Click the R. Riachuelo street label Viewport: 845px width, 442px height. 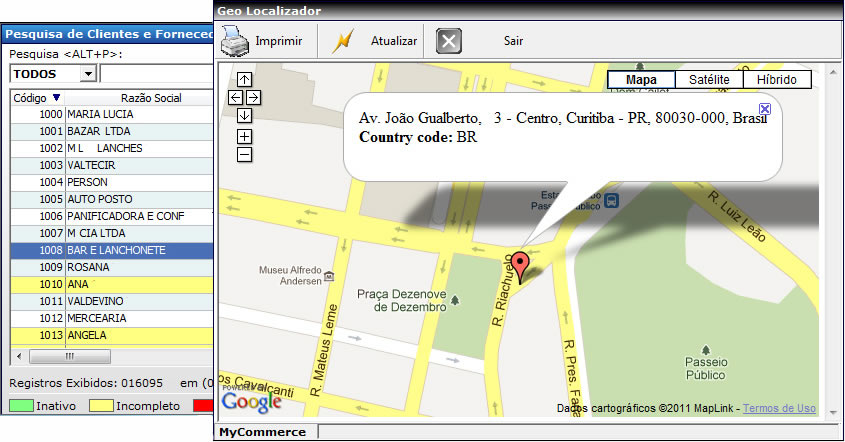[503, 290]
